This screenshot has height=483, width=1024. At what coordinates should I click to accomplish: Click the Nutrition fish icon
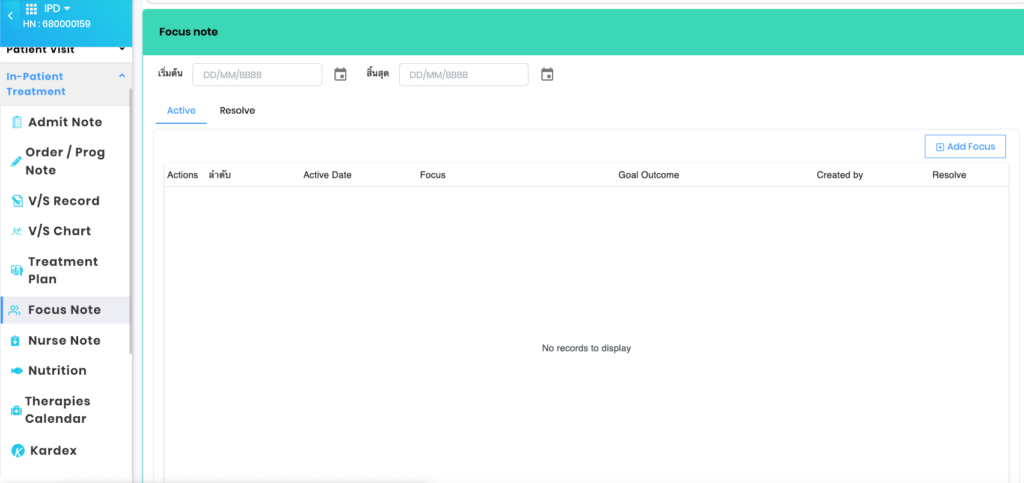pyautogui.click(x=16, y=371)
